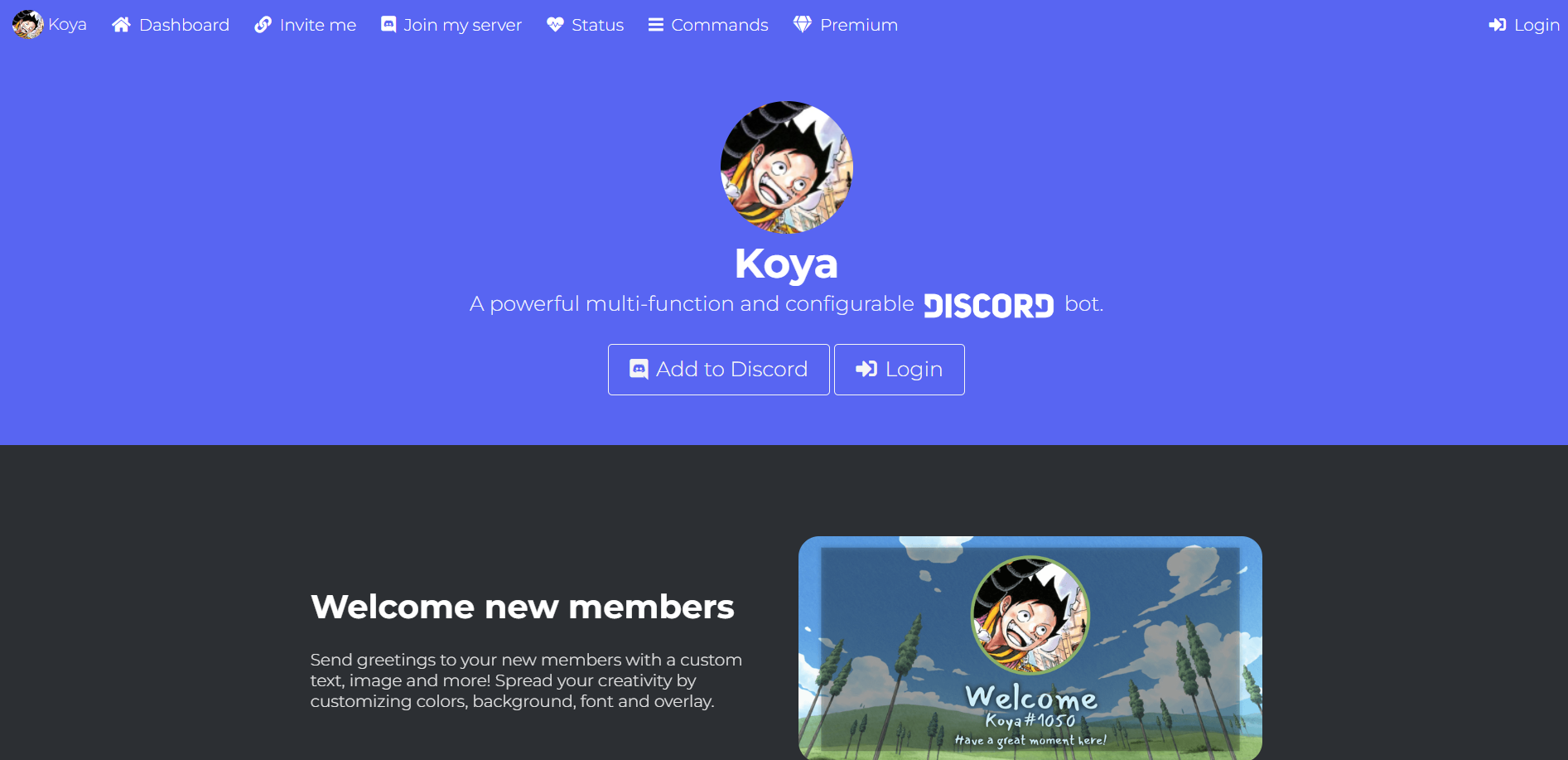This screenshot has width=1568, height=760.
Task: Click the Login button under the tagline
Action: click(900, 370)
